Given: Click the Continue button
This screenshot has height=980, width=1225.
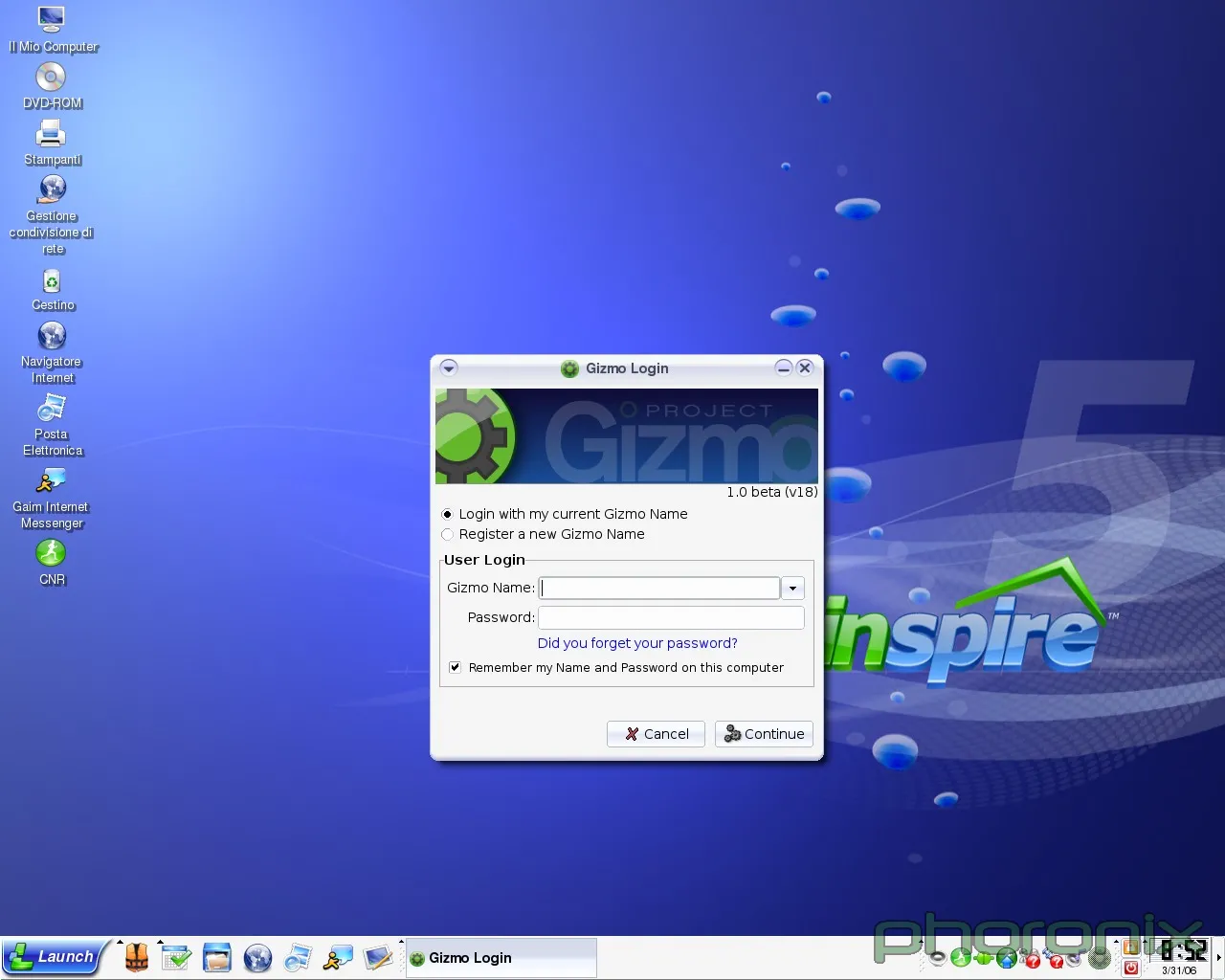Looking at the screenshot, I should (x=764, y=734).
